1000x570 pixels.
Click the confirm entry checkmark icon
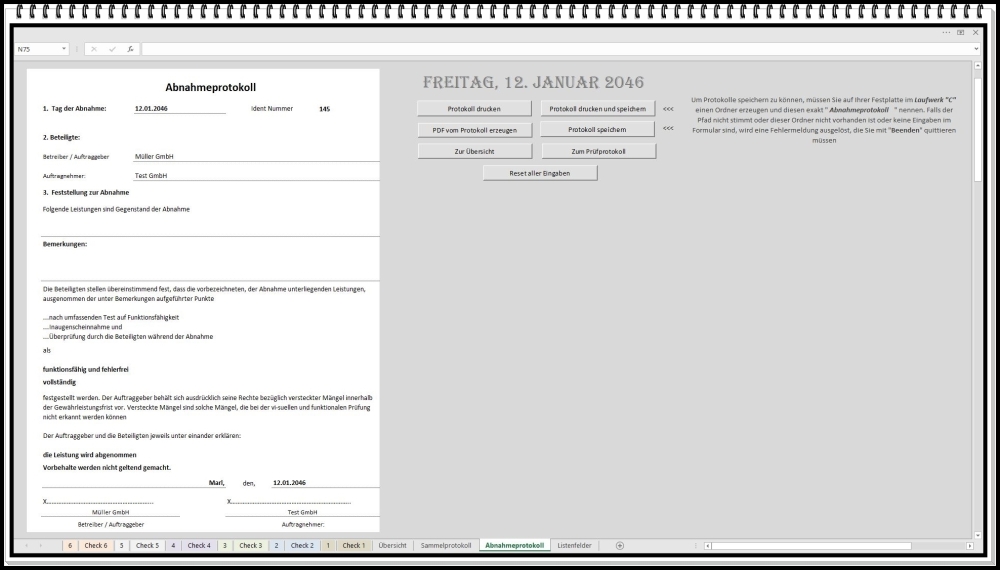[x=112, y=49]
